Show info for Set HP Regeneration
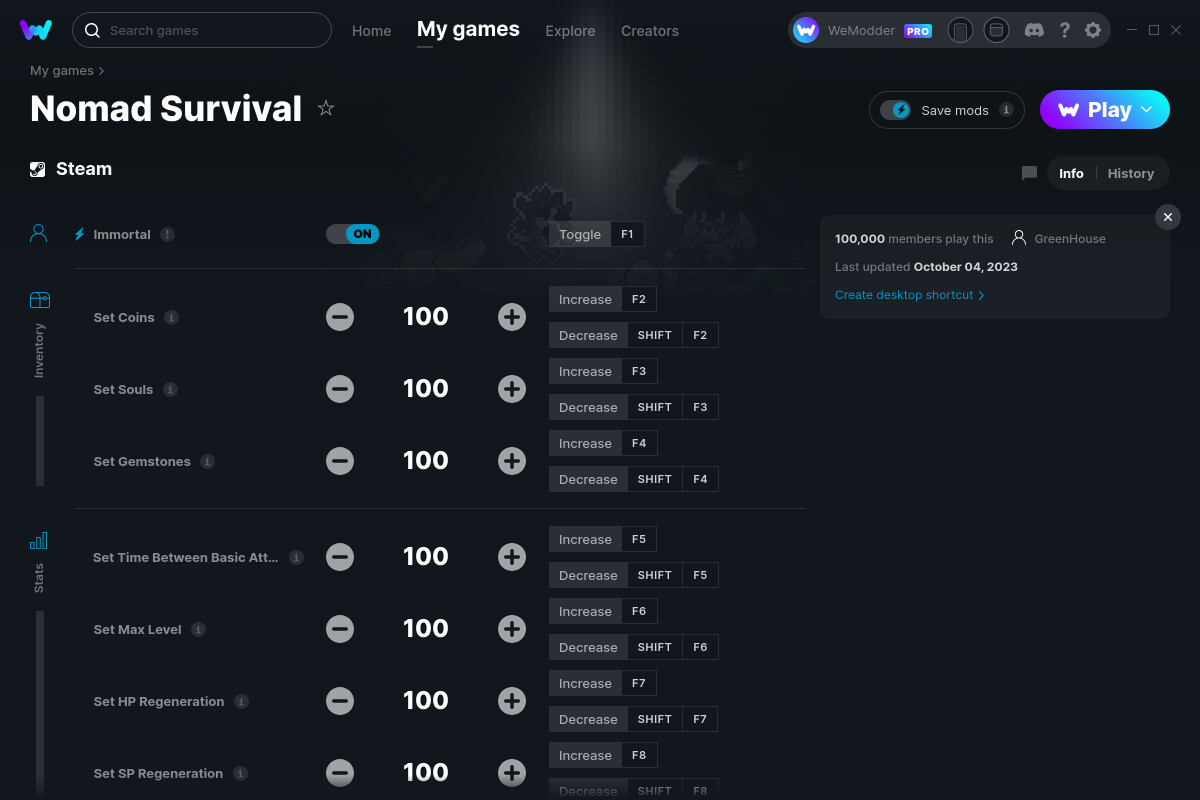1200x800 pixels. (241, 701)
